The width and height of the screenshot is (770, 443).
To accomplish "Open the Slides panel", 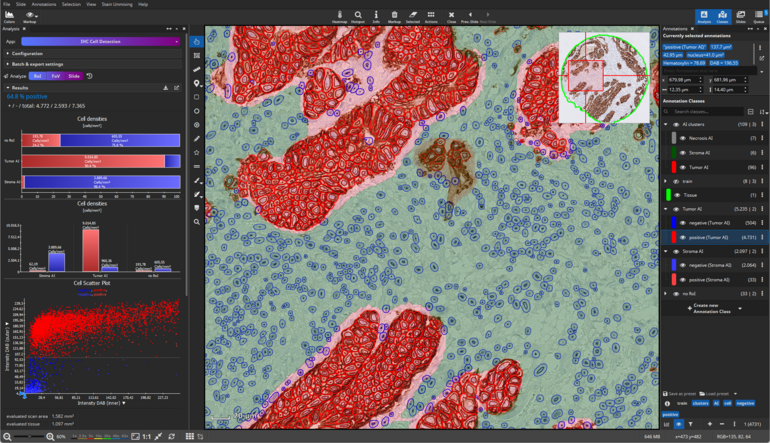I will pos(741,15).
